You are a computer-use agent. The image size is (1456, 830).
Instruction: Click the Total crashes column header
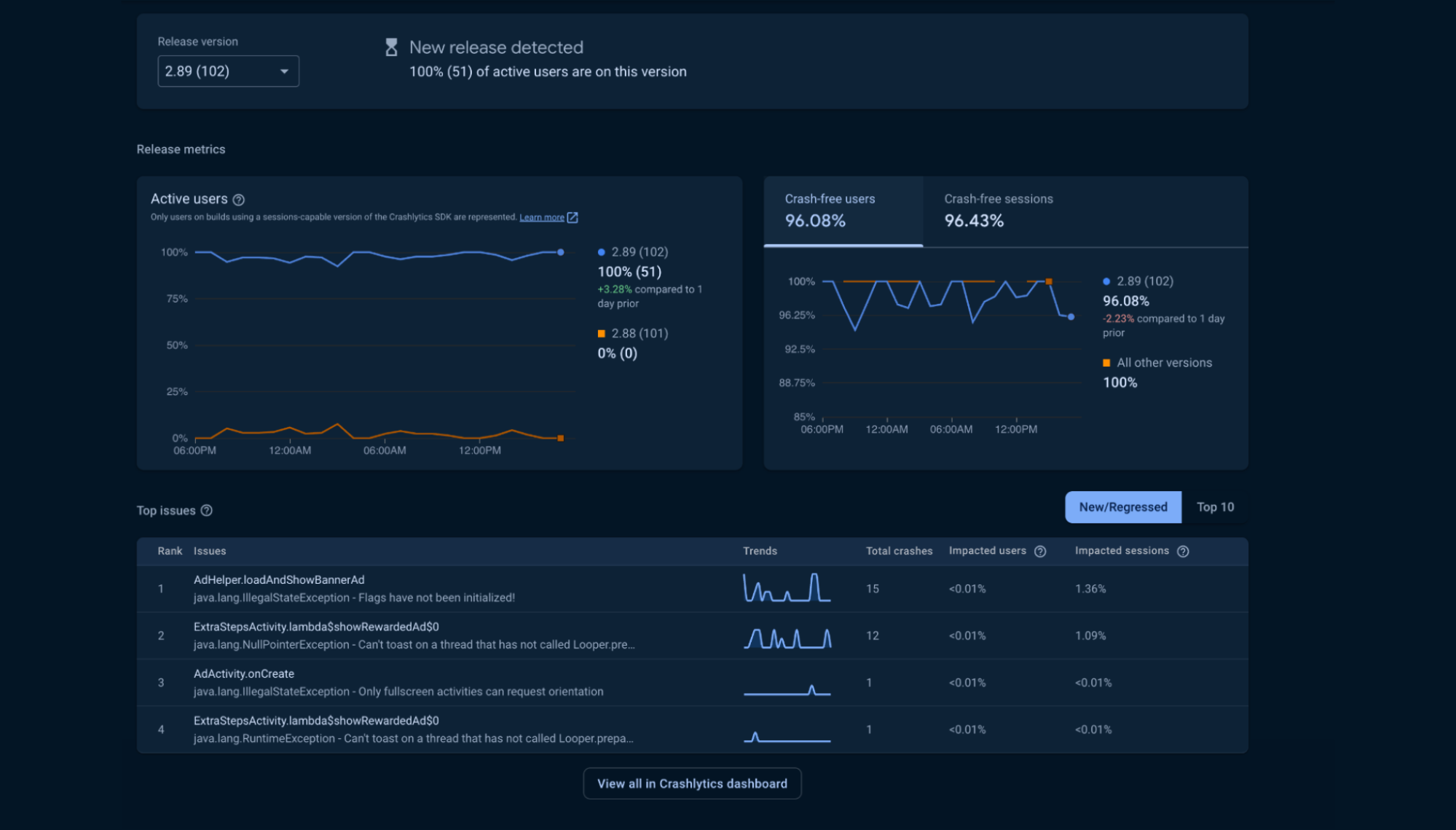point(899,552)
